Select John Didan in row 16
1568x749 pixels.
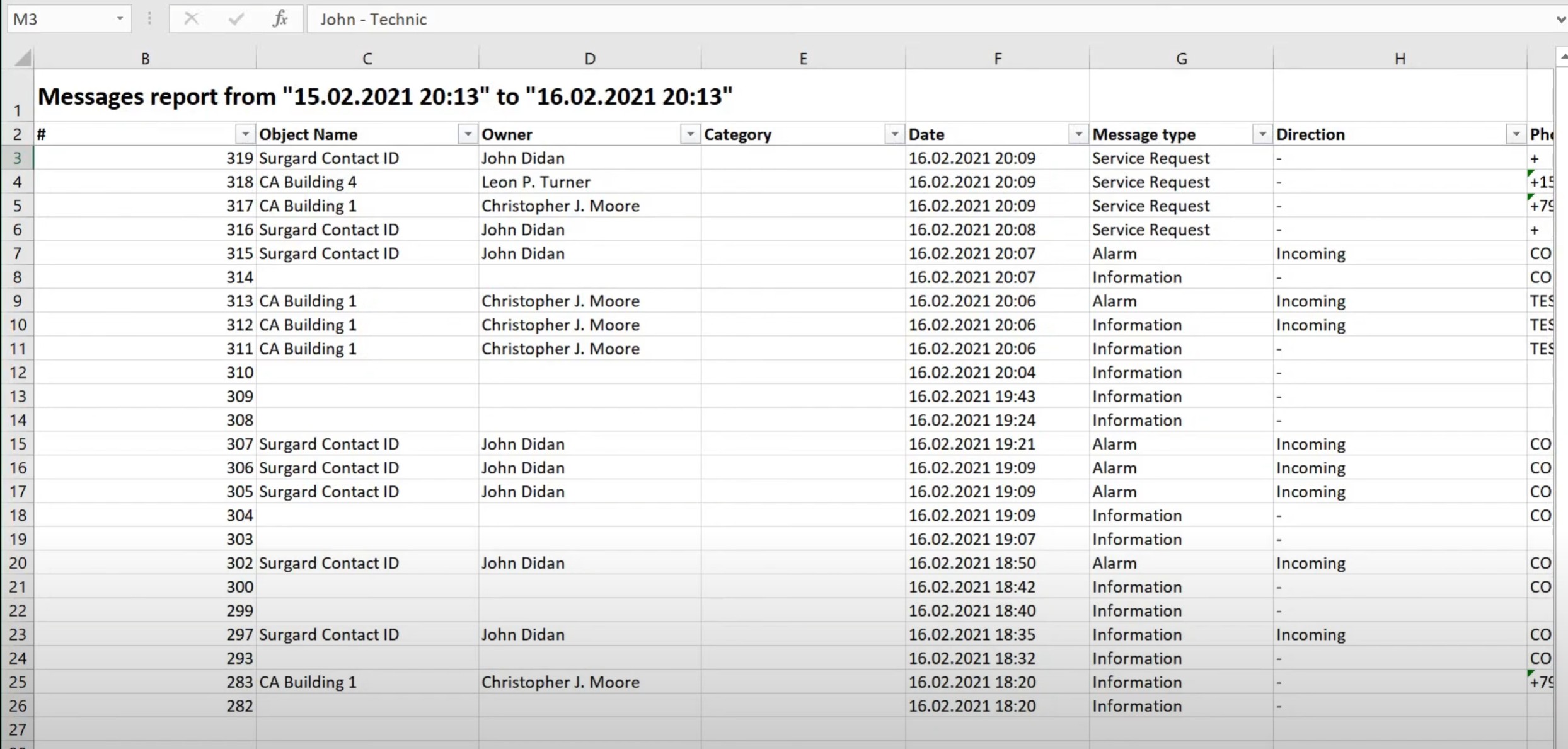590,468
